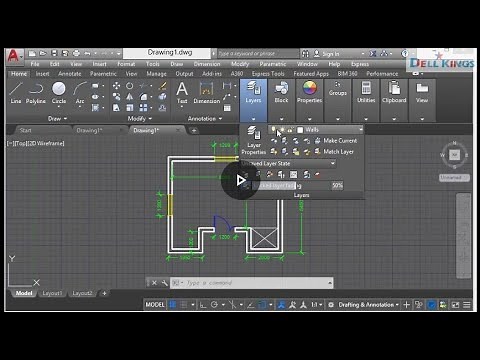Image resolution: width=480 pixels, height=360 pixels.
Task: Click the workspace gear icon in status bar
Action: point(331,305)
